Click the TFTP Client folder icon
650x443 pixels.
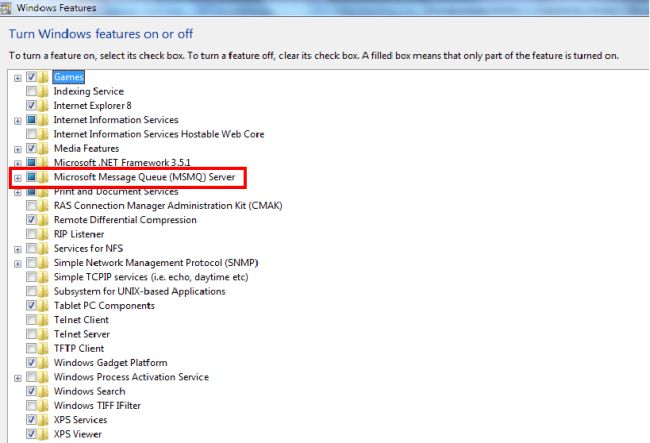click(x=43, y=349)
